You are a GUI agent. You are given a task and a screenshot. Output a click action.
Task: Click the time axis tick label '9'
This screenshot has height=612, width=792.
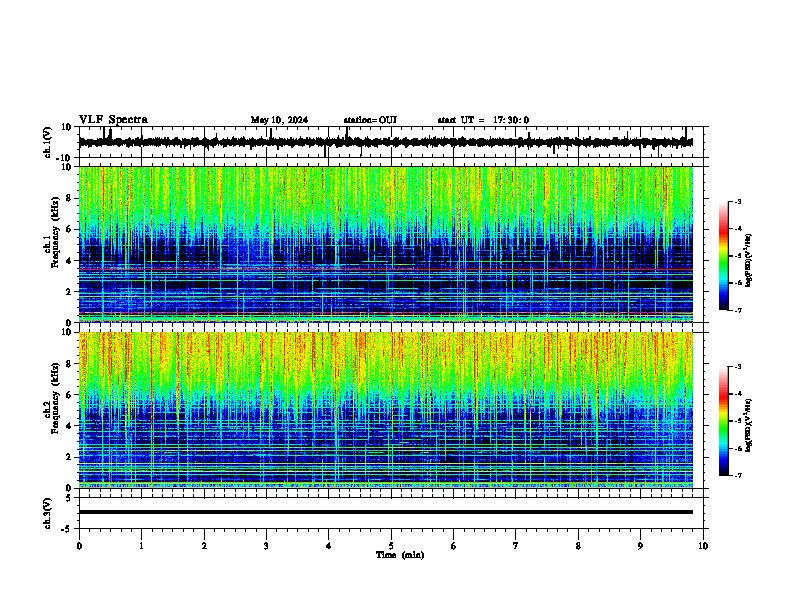[x=640, y=546]
